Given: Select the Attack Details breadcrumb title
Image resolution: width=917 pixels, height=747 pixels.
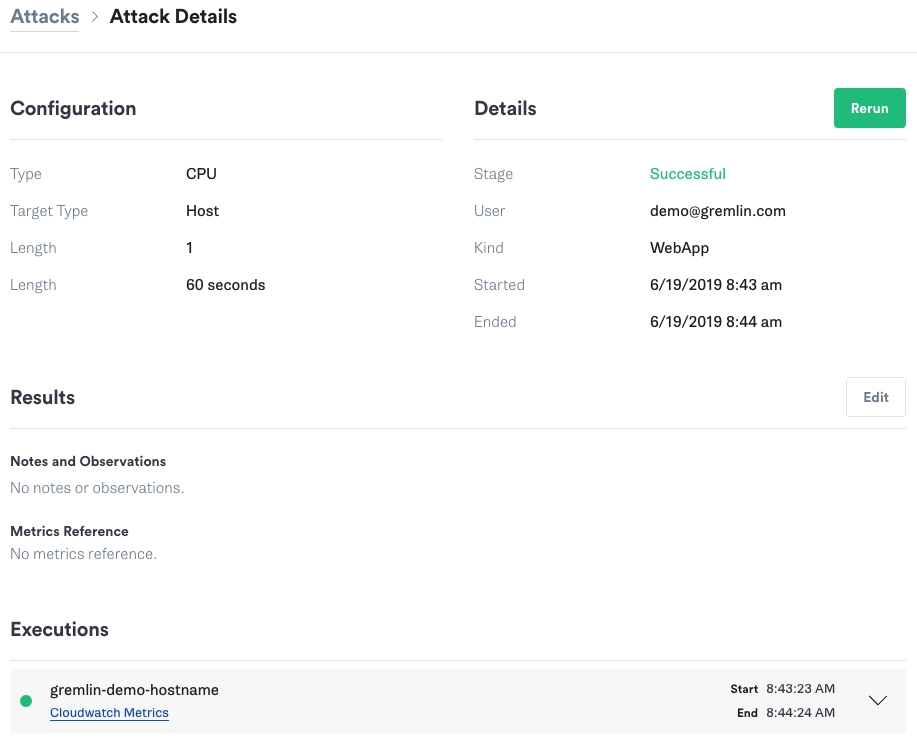Looking at the screenshot, I should click(173, 16).
